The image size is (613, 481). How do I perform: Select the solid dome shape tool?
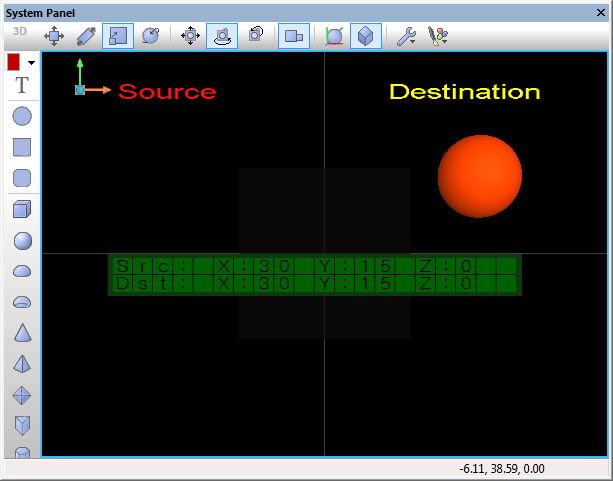[x=22, y=271]
